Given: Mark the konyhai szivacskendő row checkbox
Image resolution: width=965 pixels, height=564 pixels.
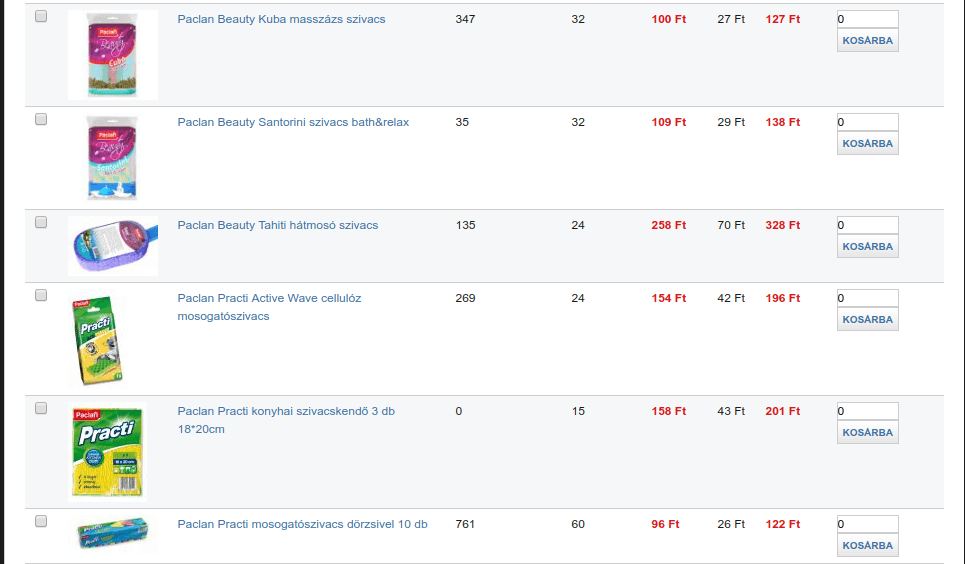Looking at the screenshot, I should [41, 408].
